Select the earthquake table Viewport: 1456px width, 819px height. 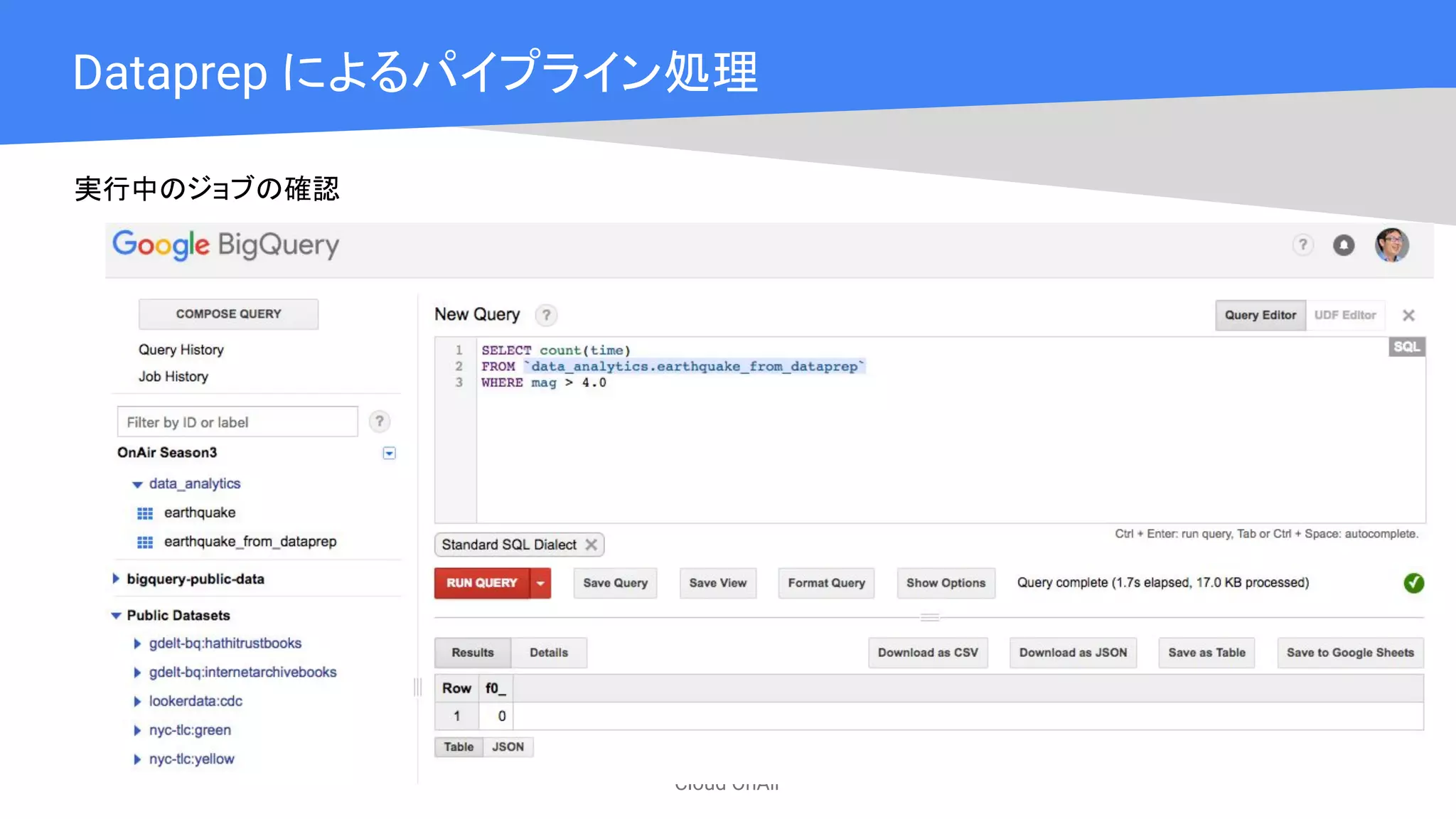200,513
